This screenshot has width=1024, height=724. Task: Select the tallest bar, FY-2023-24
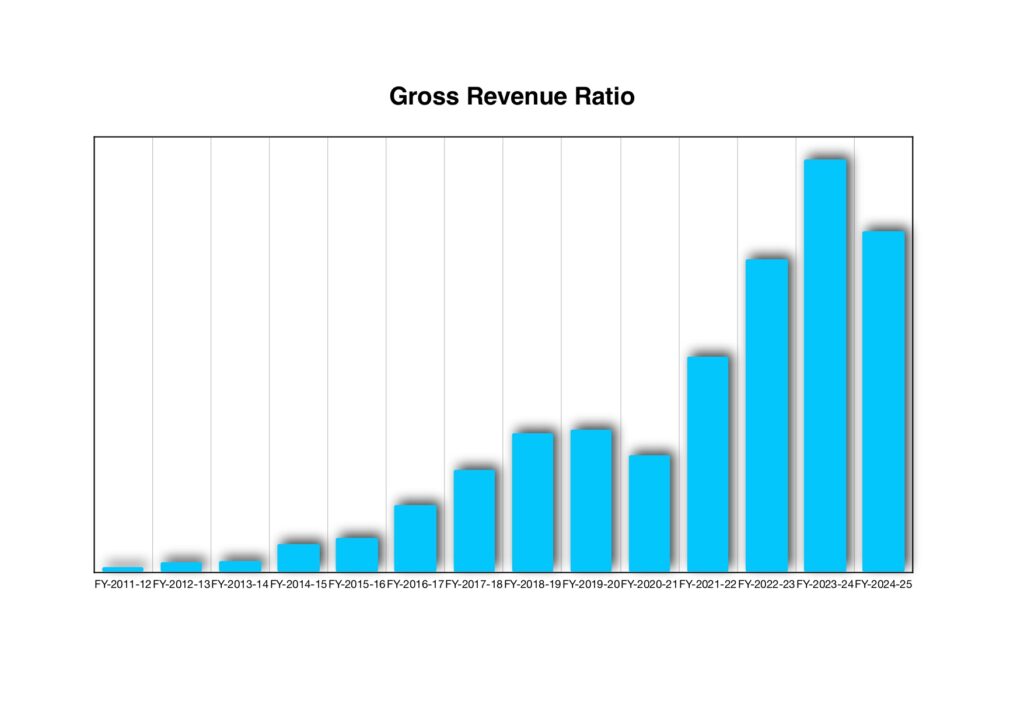[825, 364]
